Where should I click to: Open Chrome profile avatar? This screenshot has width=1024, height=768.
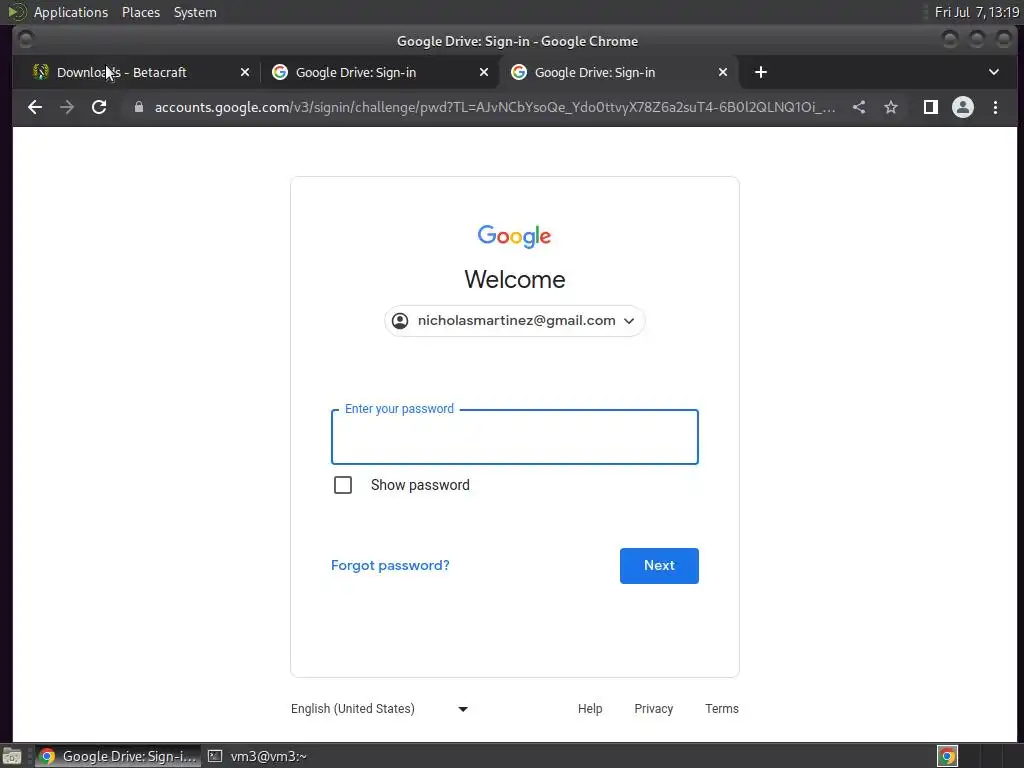pos(963,107)
